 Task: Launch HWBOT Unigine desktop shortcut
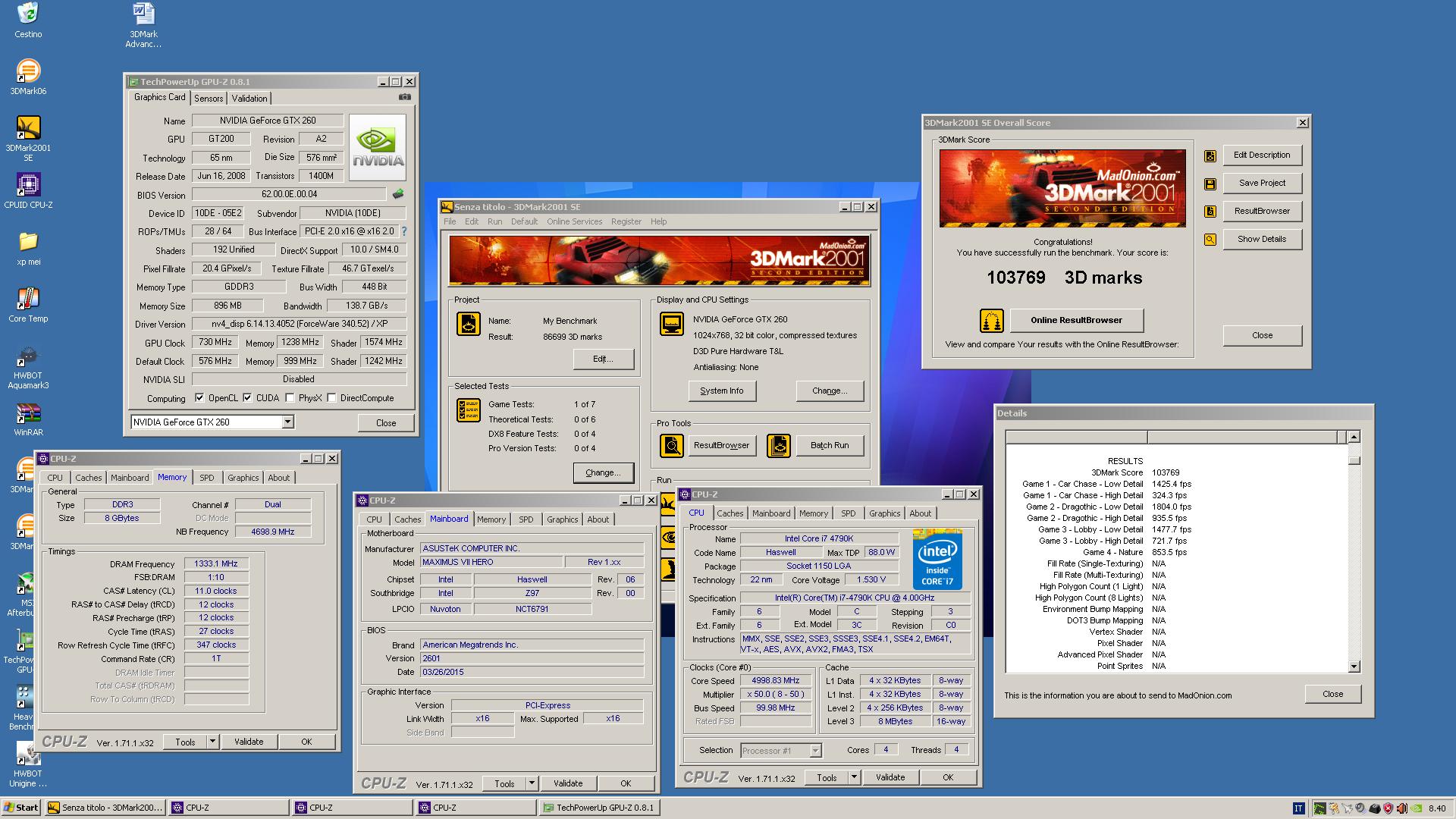click(28, 764)
